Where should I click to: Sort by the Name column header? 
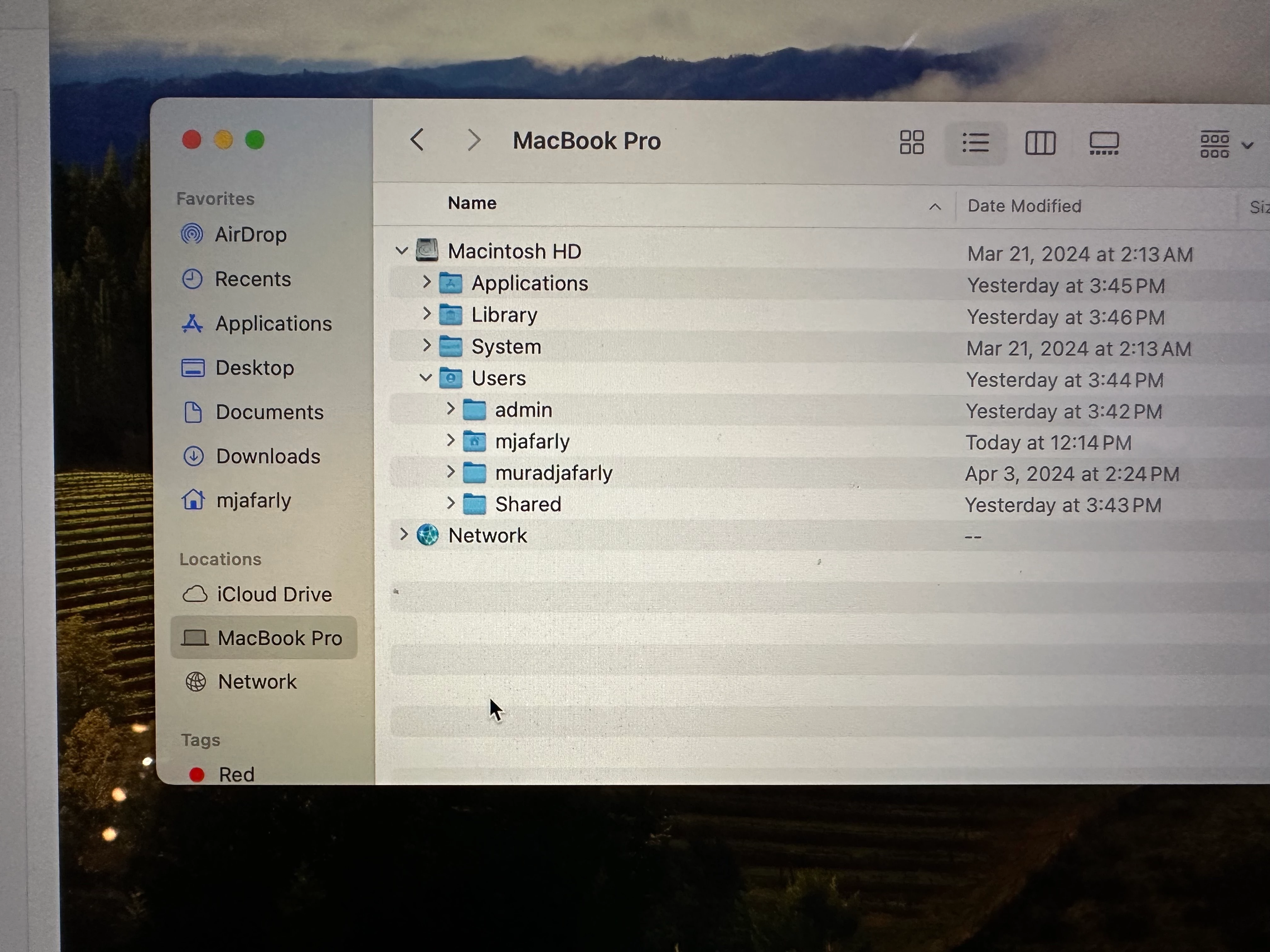tap(472, 203)
